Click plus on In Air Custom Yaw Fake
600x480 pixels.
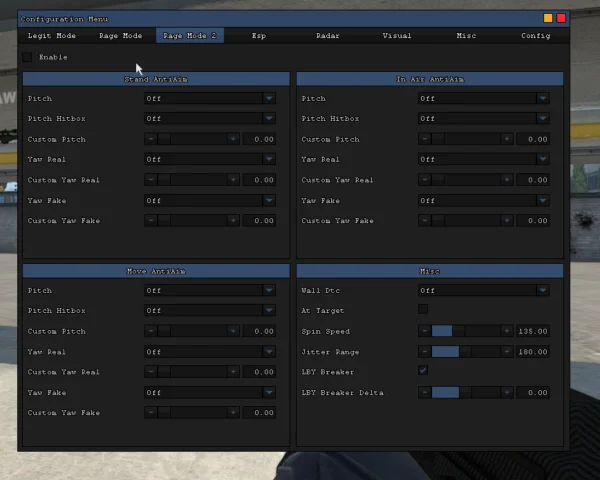coord(507,220)
